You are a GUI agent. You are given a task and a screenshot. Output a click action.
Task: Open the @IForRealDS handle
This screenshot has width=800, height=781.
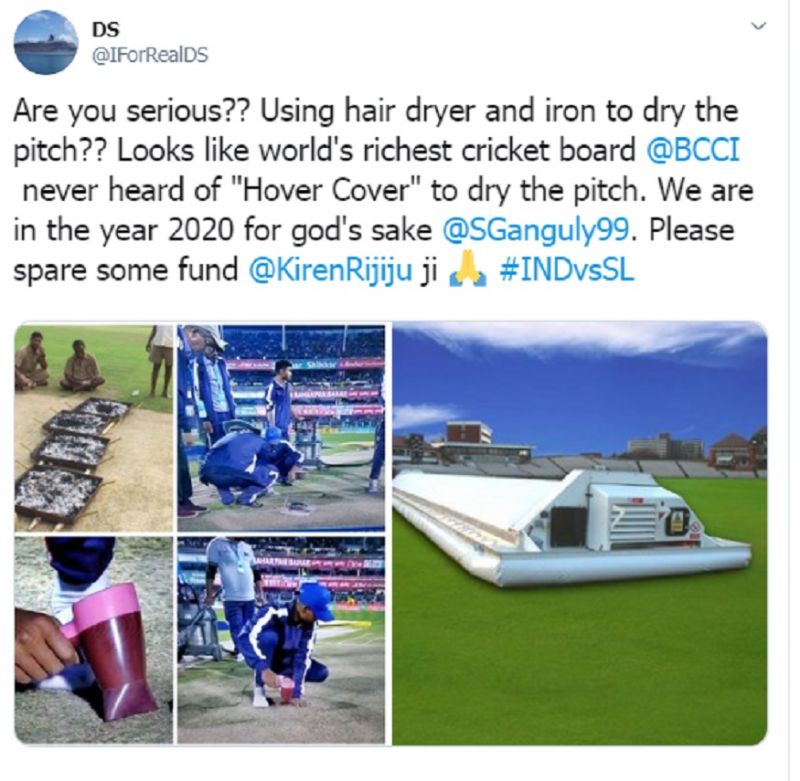coord(149,55)
